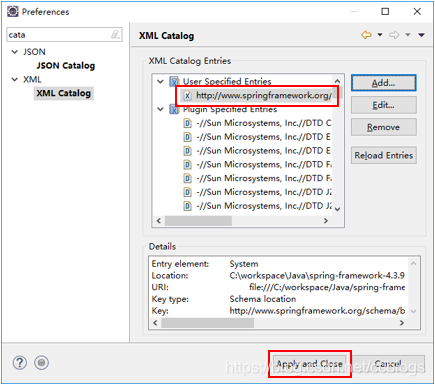
Task: Click DTD icon of first 'DTD J2' entry
Action: coord(188,192)
